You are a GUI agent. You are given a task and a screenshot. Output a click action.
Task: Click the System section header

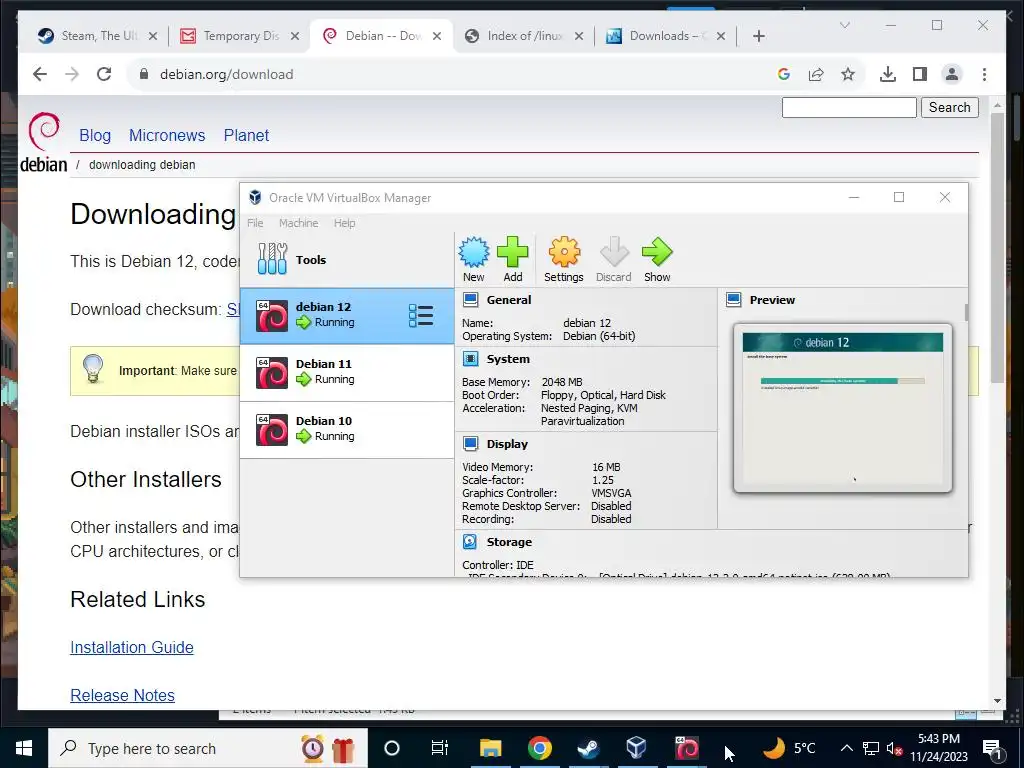point(507,359)
